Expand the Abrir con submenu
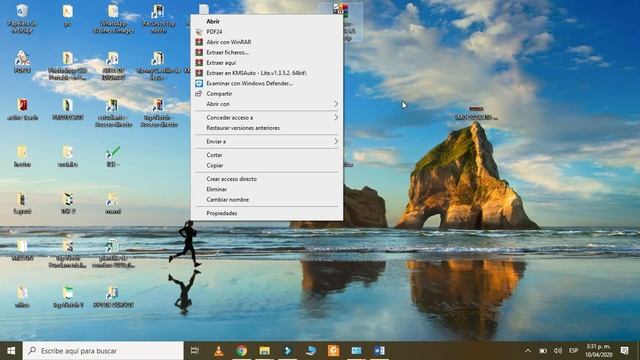The image size is (640, 360). [267, 104]
